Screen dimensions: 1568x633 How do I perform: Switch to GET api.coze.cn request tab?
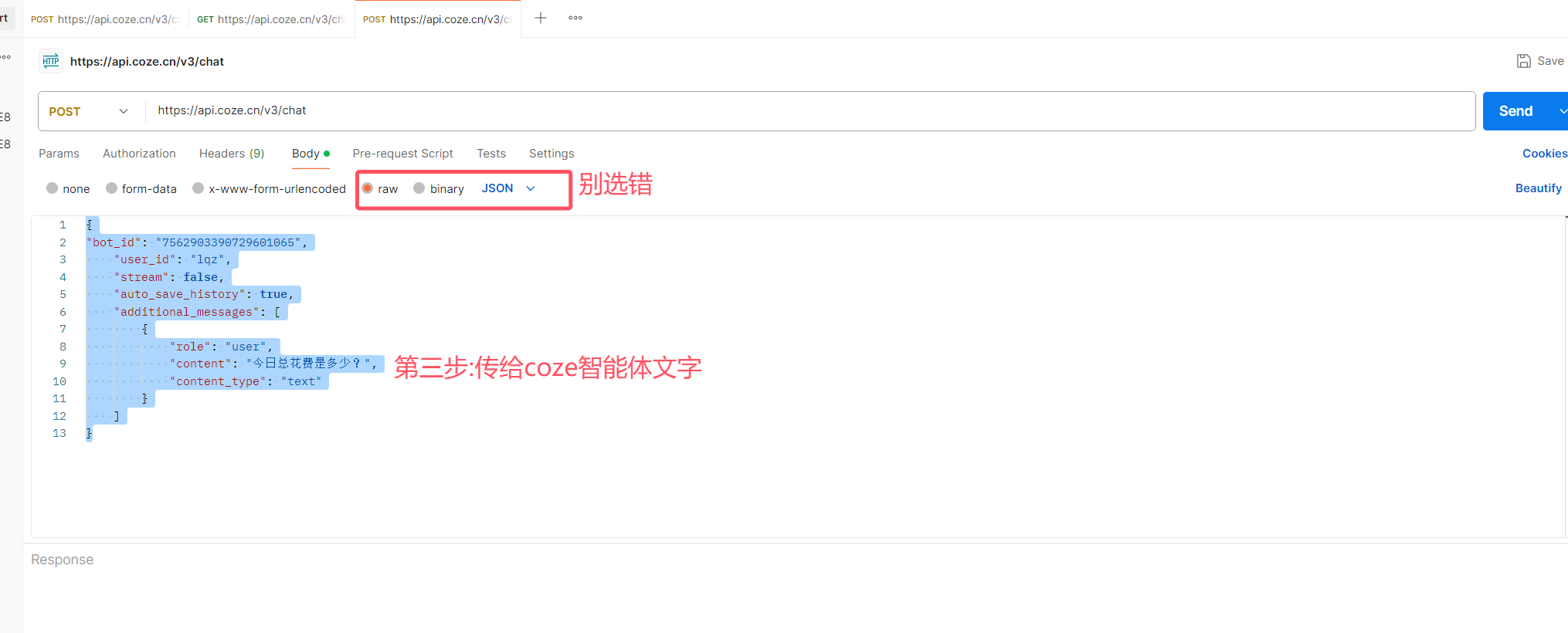coord(270,19)
